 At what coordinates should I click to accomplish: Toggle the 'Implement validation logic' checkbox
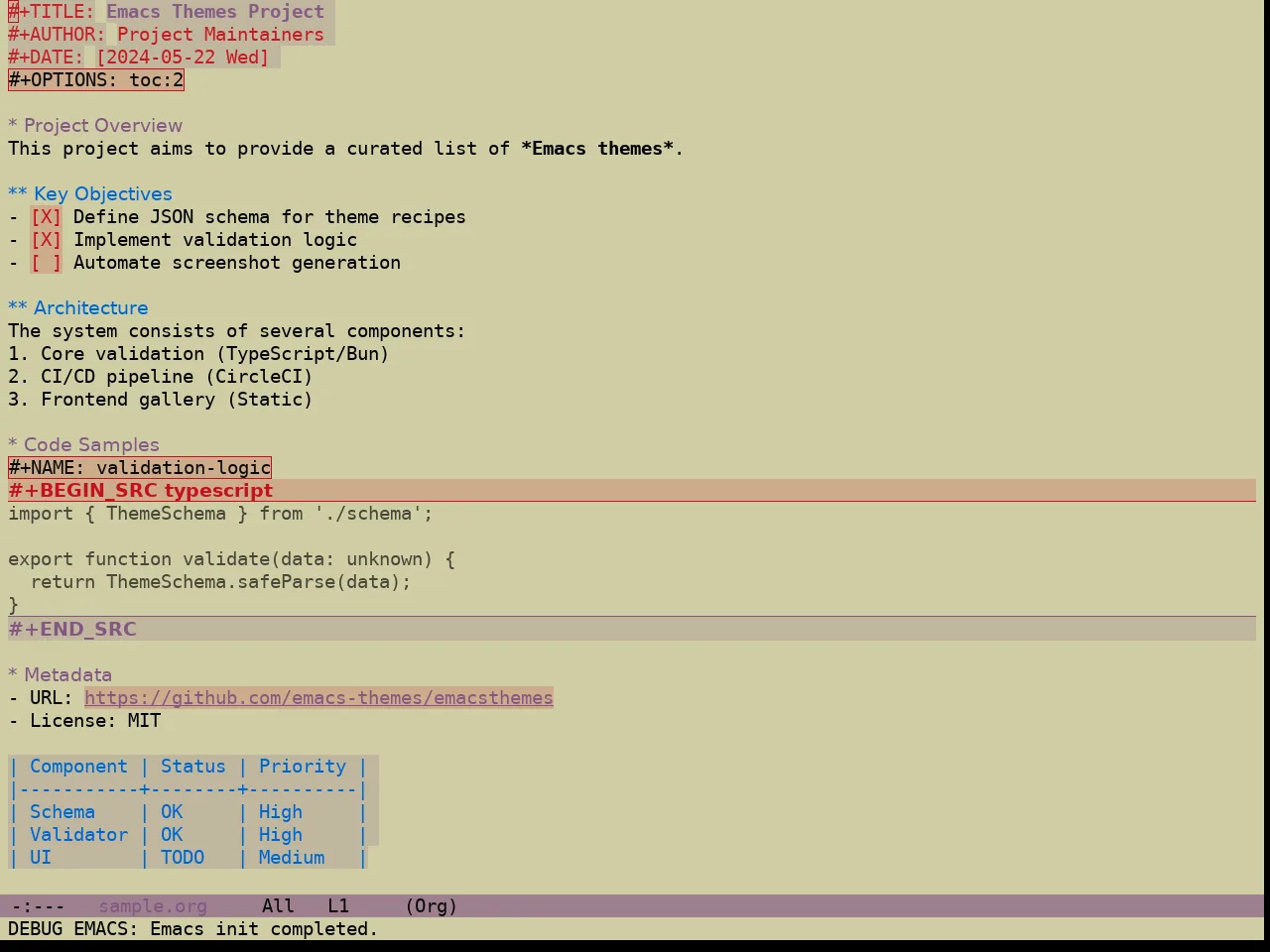(46, 240)
